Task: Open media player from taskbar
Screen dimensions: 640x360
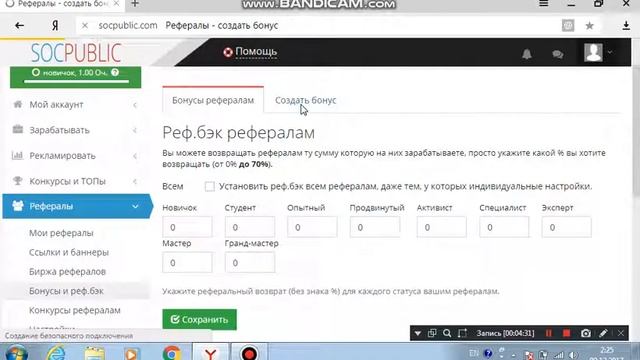Action: pos(131,353)
